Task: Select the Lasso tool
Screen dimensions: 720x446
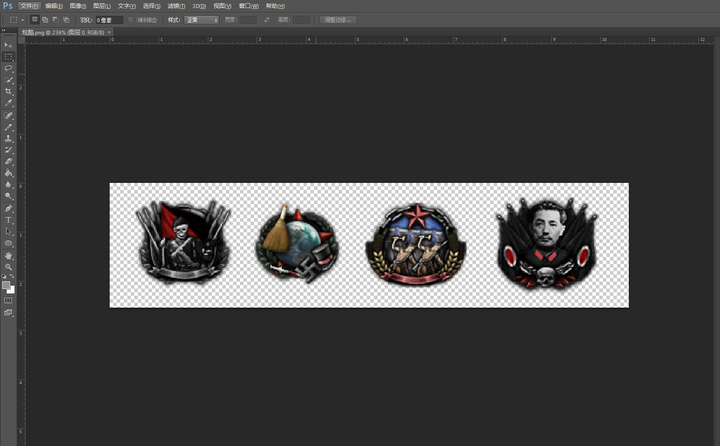Action: [8, 68]
